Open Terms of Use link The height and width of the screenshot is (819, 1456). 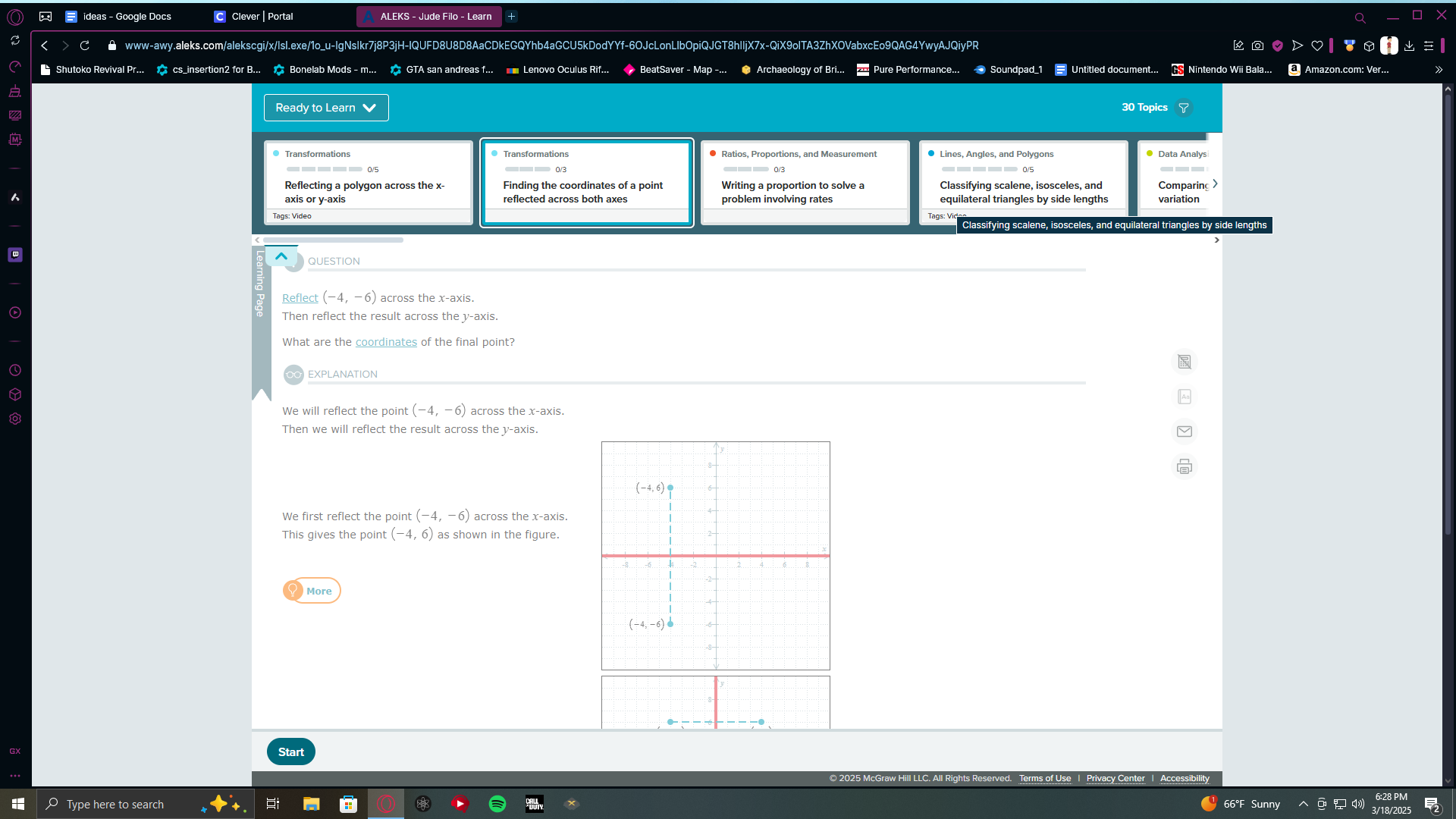pyautogui.click(x=1044, y=778)
